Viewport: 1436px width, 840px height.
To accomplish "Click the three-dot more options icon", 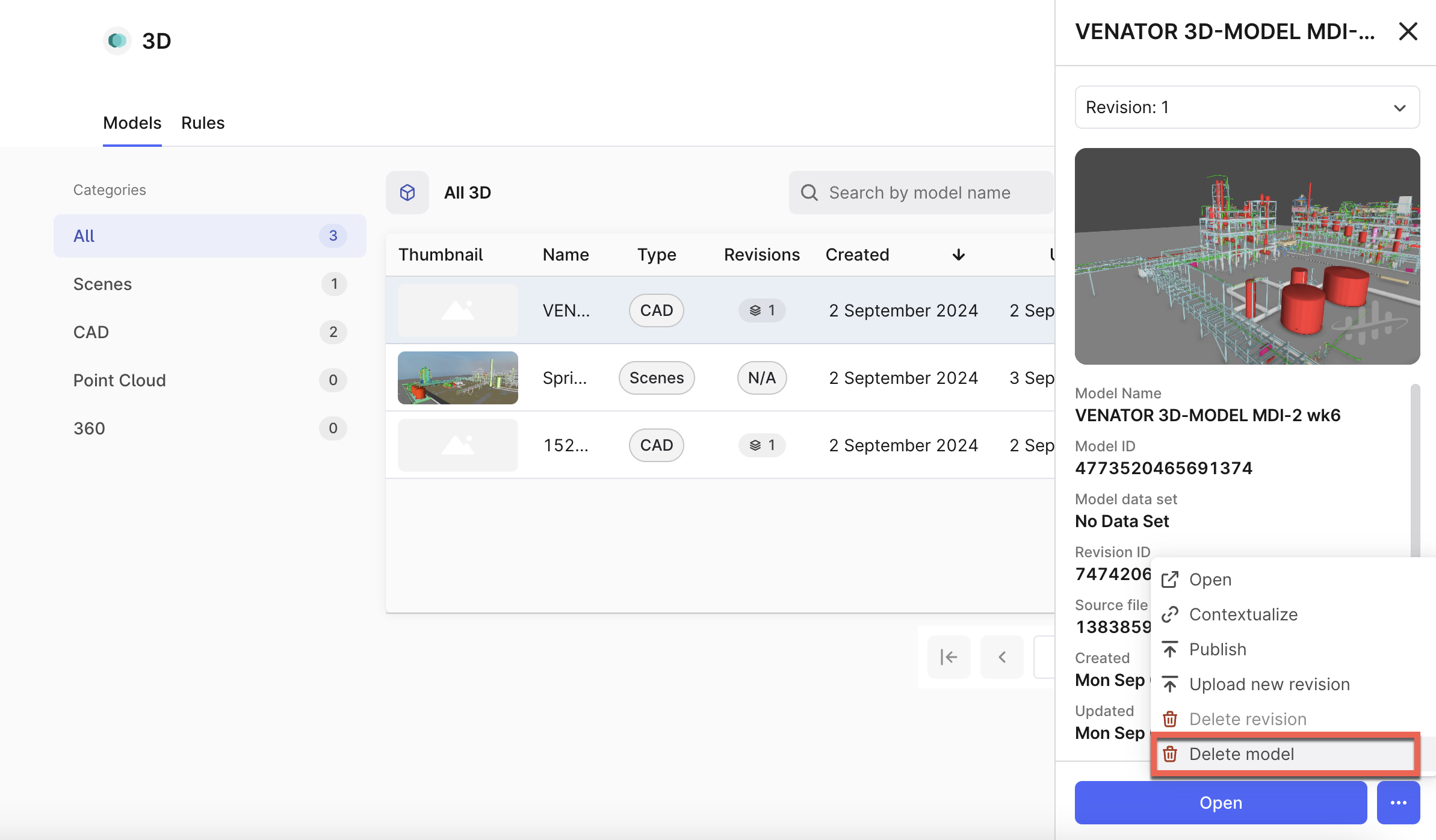I will point(1398,802).
